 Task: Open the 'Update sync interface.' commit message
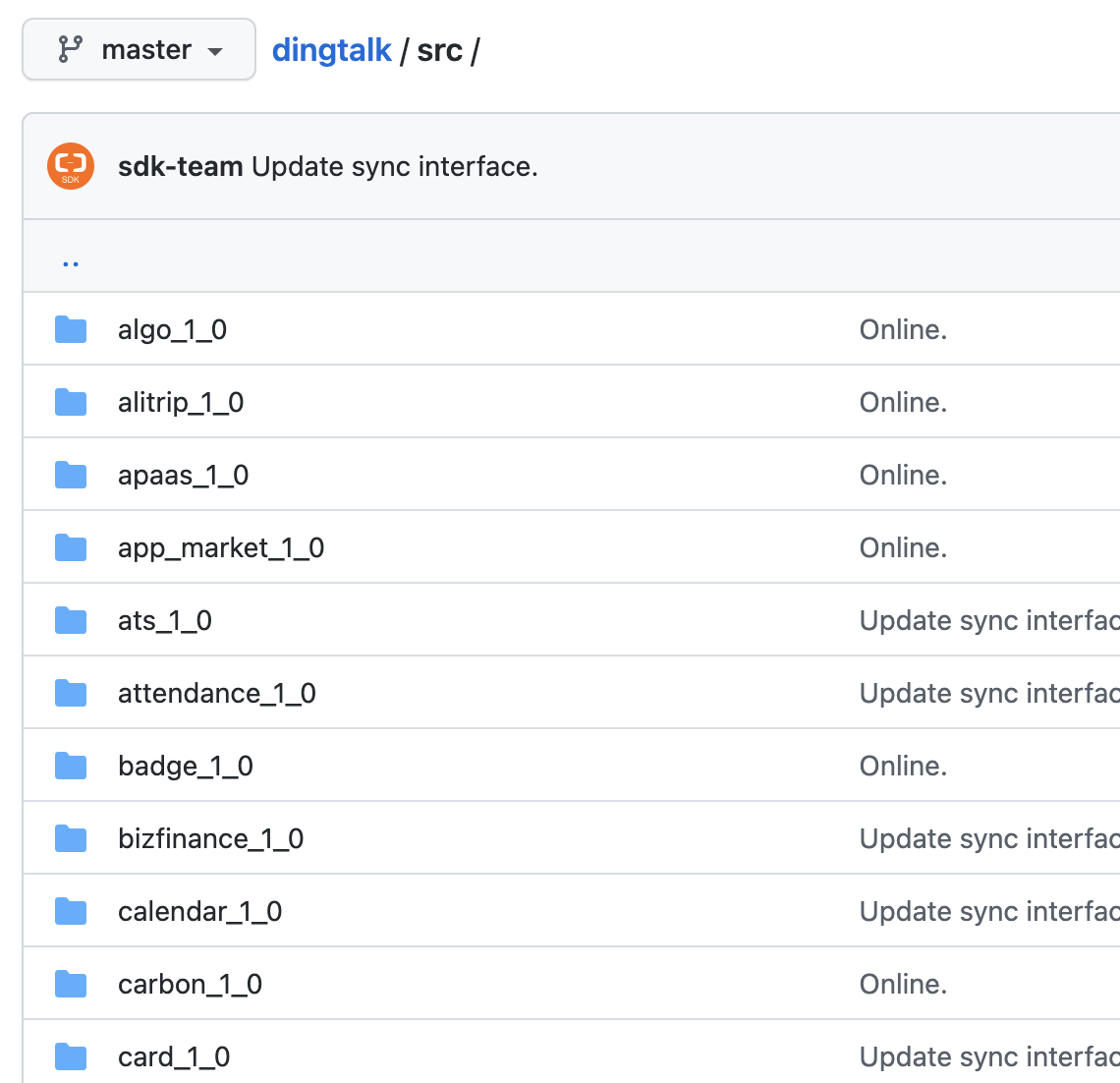(x=395, y=167)
